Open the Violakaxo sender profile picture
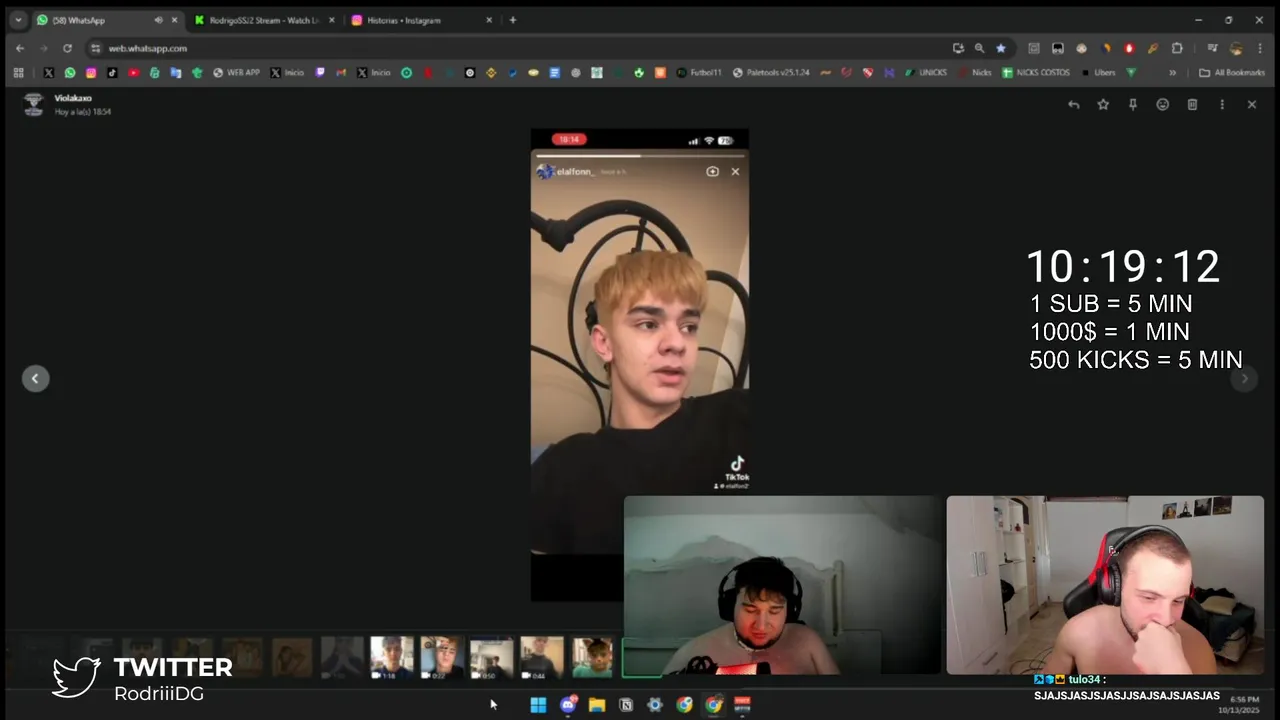Viewport: 1280px width, 720px height. tap(34, 104)
